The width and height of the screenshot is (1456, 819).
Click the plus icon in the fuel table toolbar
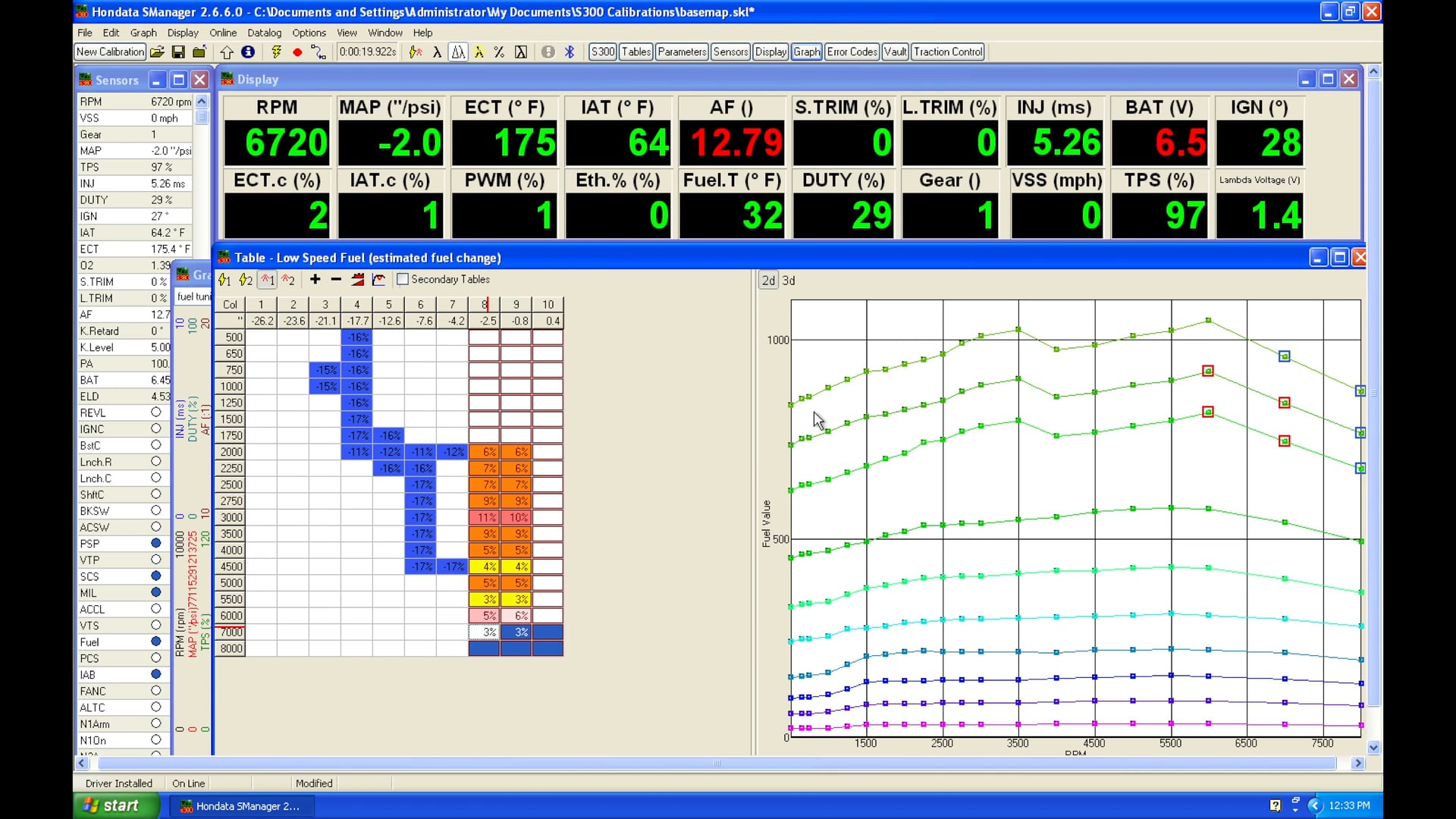(x=315, y=280)
